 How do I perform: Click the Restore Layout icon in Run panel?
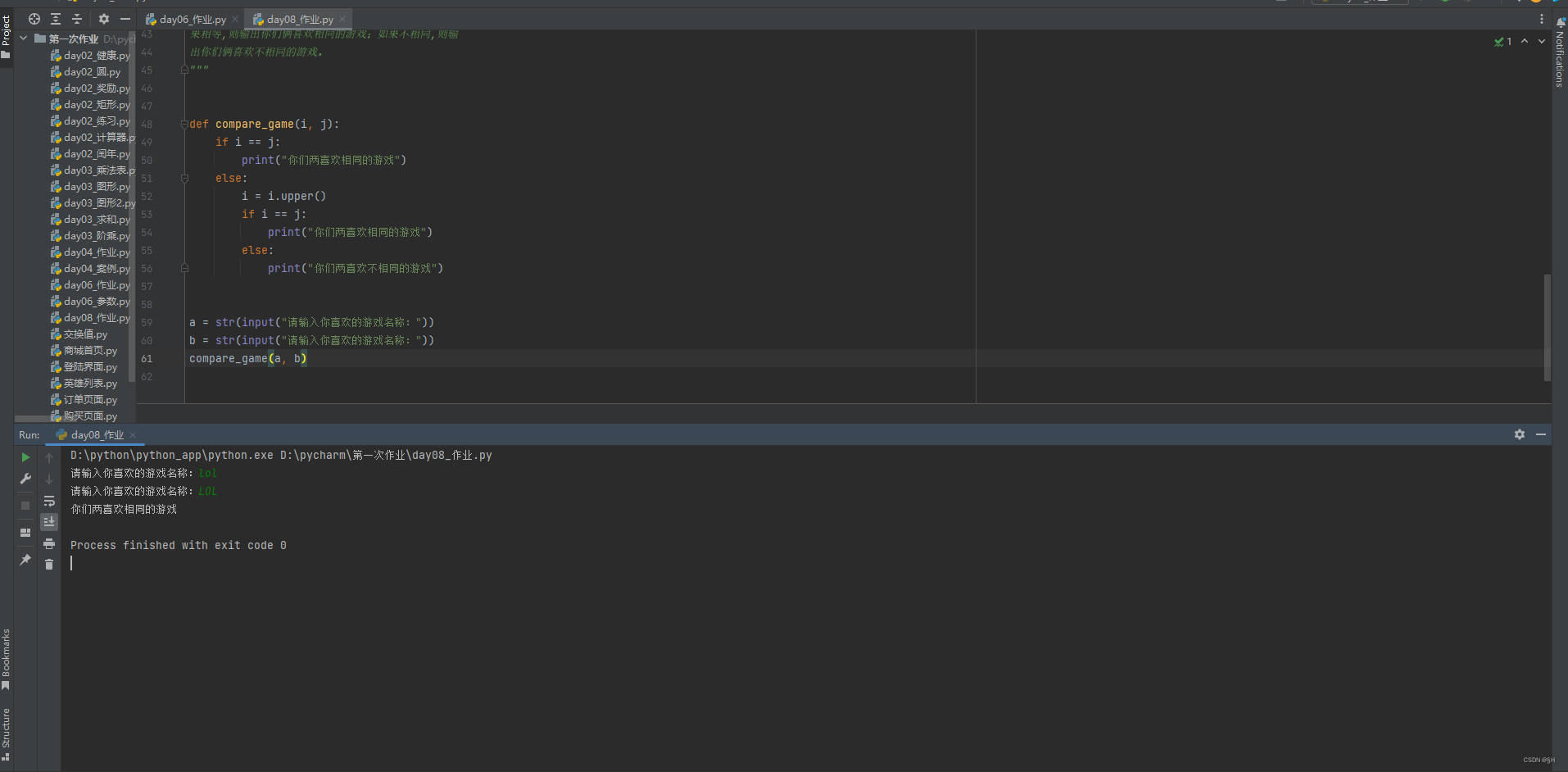click(25, 533)
